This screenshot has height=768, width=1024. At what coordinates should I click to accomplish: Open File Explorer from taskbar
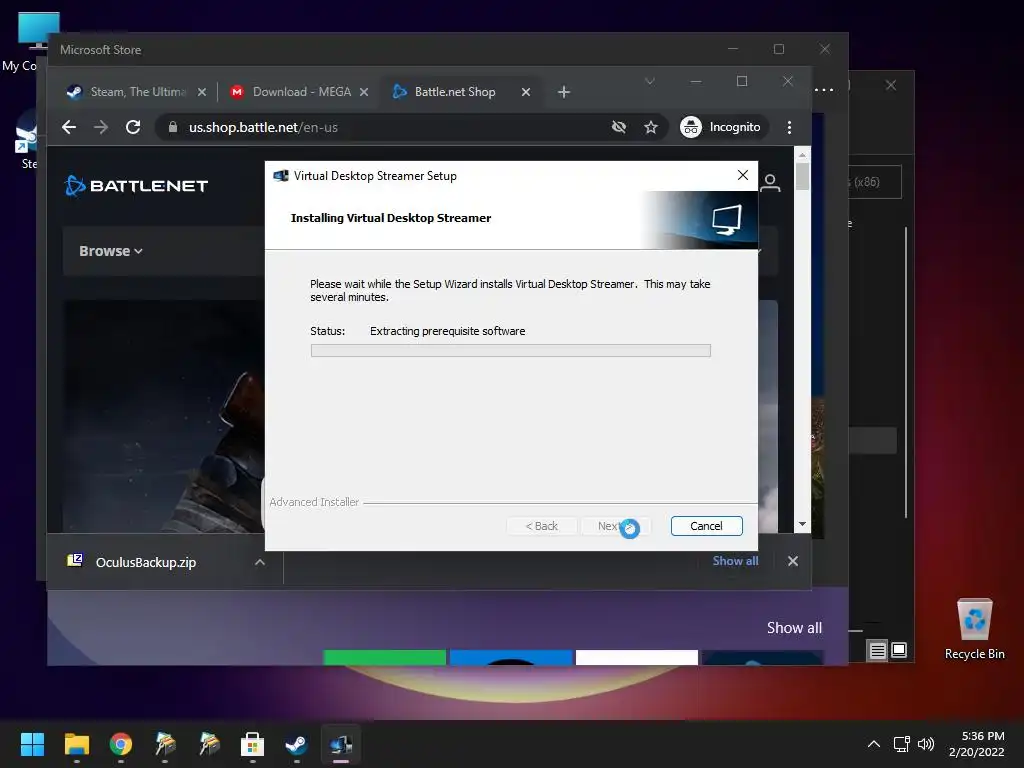pos(77,744)
